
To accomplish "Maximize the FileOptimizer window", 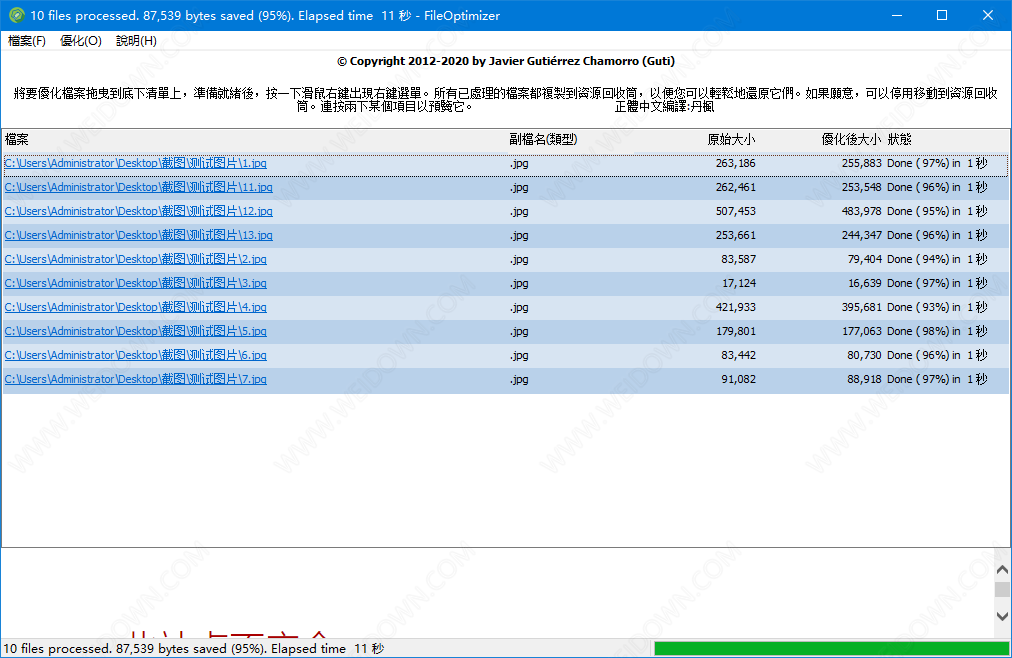I will tap(942, 15).
